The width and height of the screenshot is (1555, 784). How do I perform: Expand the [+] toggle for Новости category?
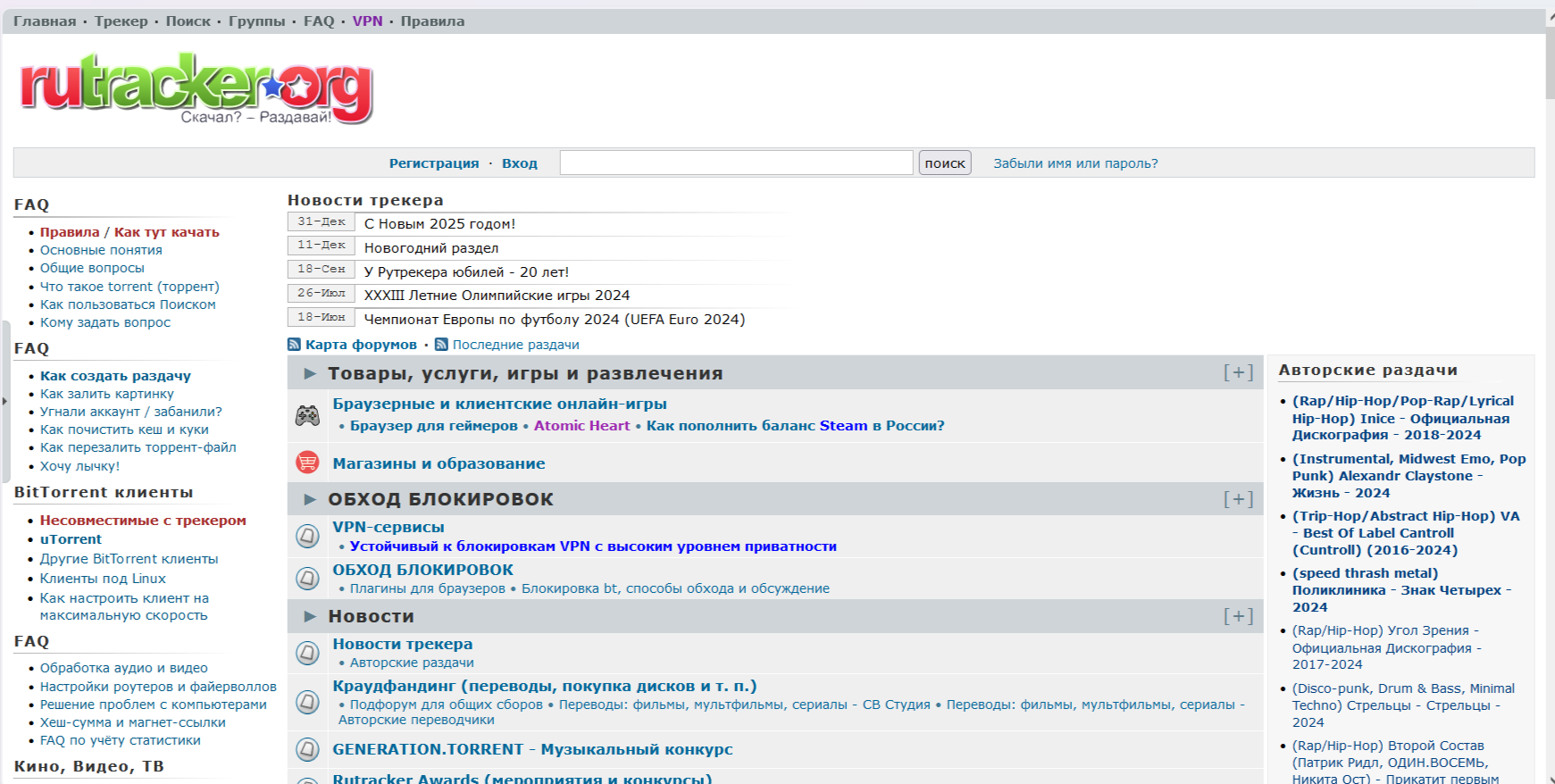pyautogui.click(x=1238, y=616)
